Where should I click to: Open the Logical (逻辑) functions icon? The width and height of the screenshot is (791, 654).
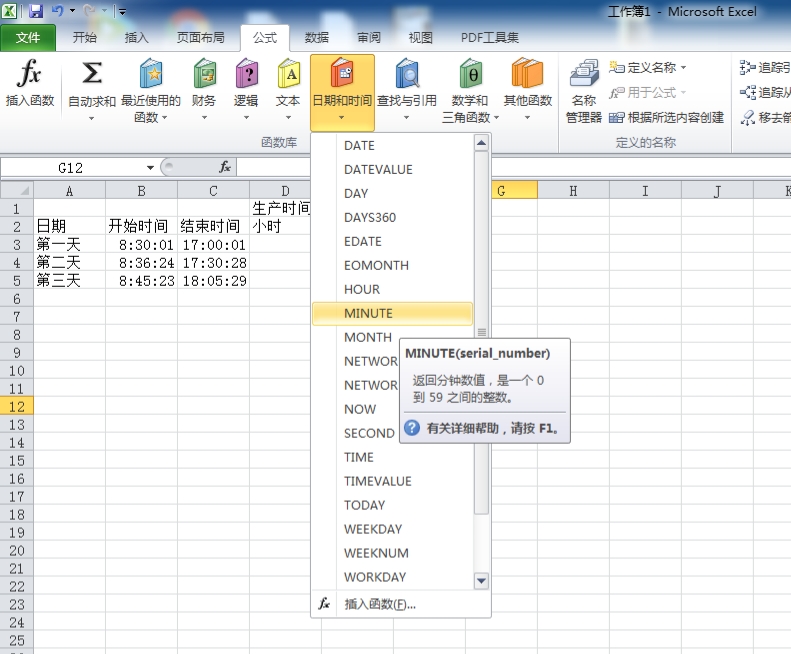tap(246, 75)
